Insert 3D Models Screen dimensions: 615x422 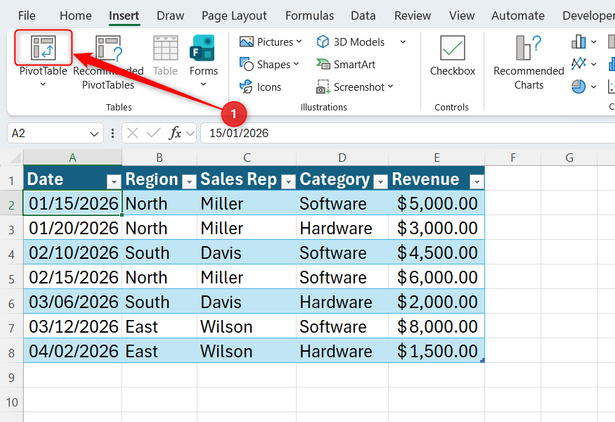[x=351, y=42]
